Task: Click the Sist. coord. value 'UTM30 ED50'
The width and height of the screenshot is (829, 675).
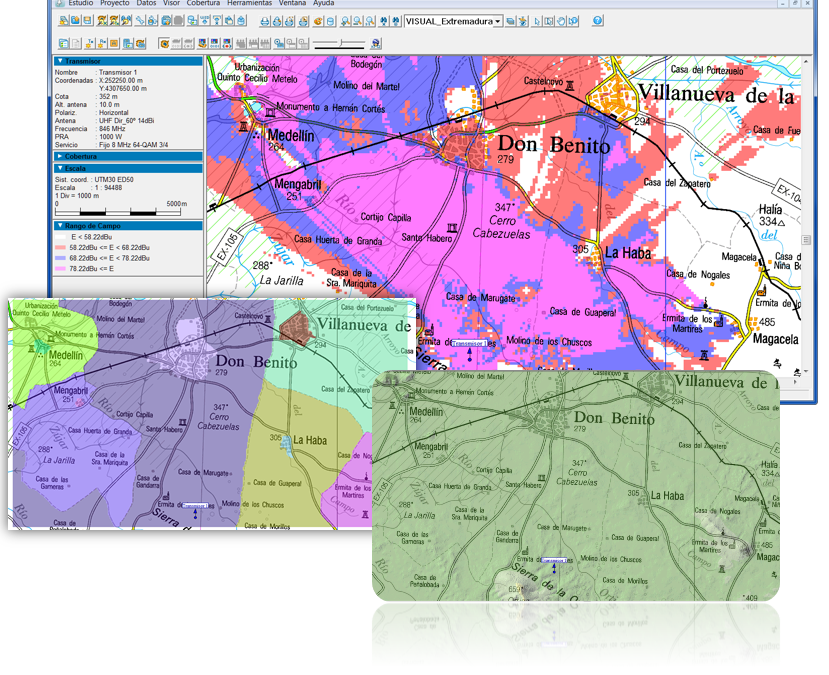Action: 114,180
